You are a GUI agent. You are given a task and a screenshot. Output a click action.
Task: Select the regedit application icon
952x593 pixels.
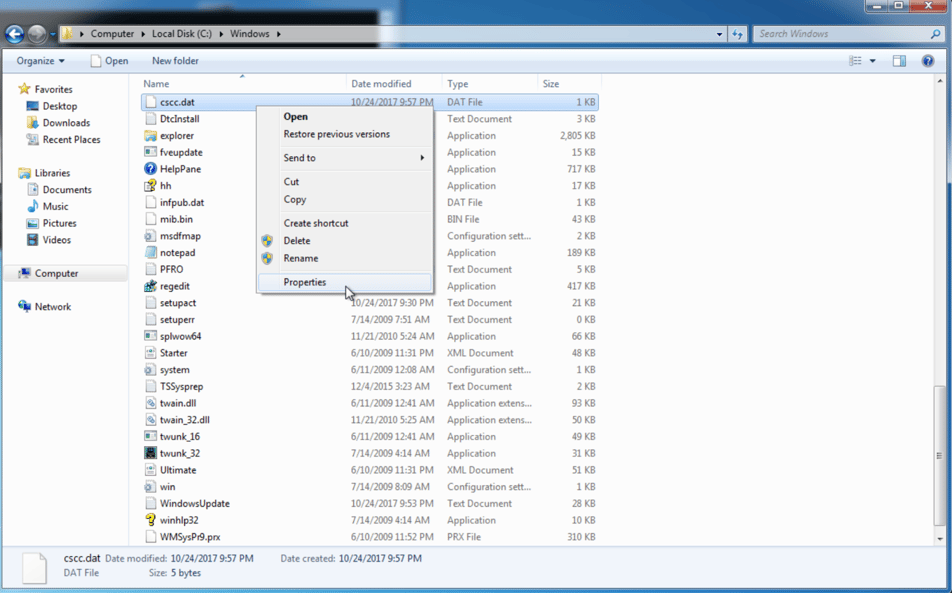[151, 286]
